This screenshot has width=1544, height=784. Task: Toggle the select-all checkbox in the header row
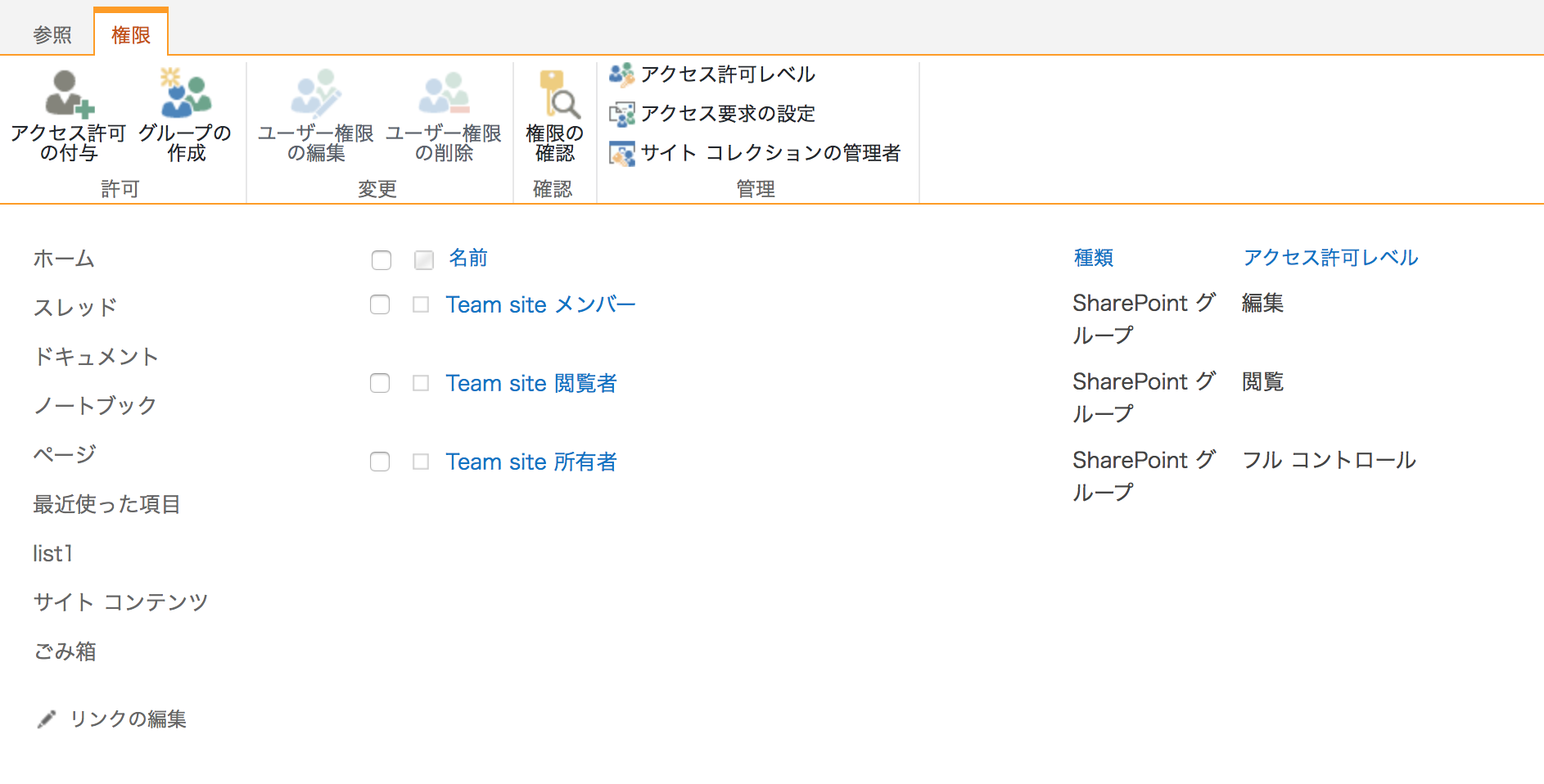click(x=381, y=259)
